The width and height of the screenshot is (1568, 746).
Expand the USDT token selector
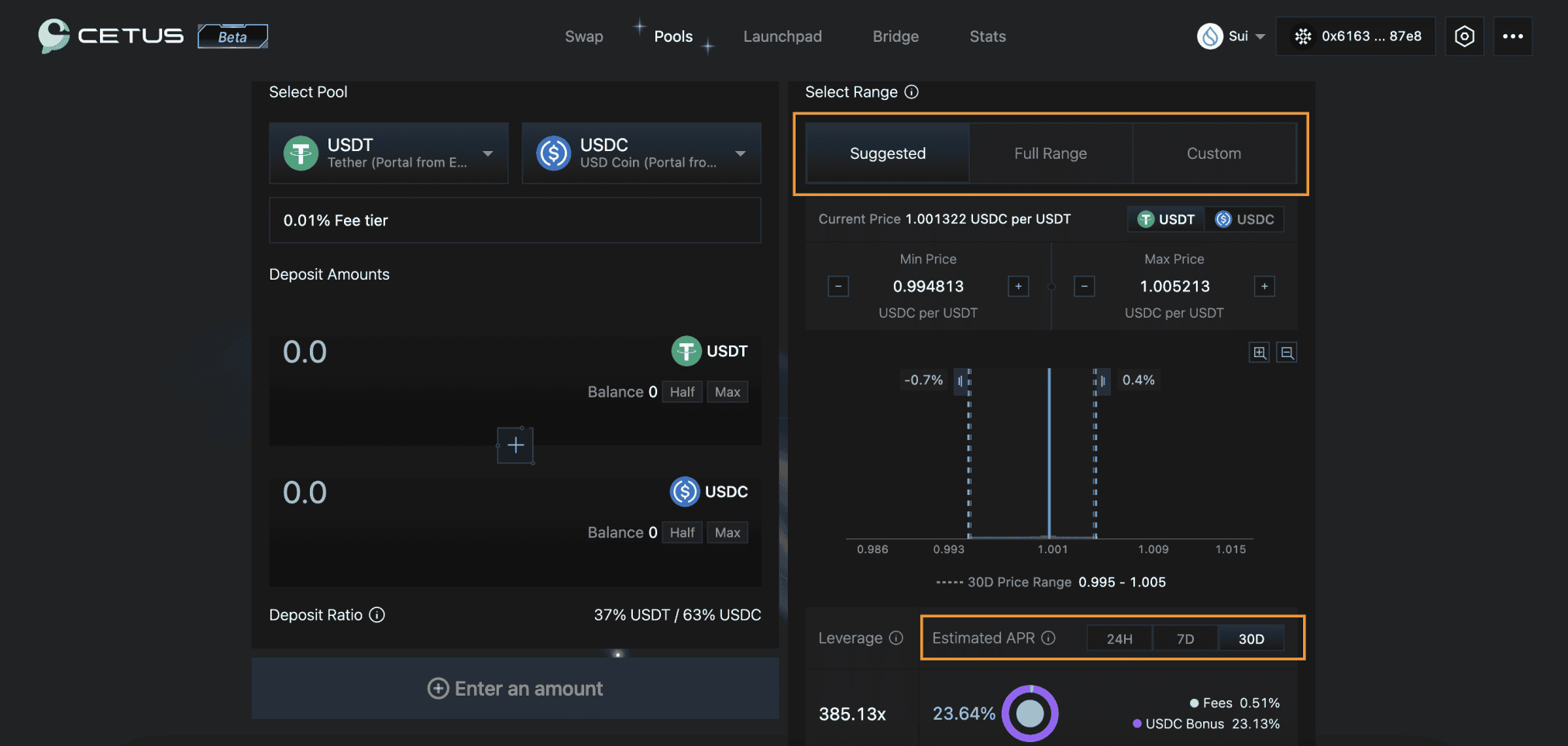coord(389,153)
